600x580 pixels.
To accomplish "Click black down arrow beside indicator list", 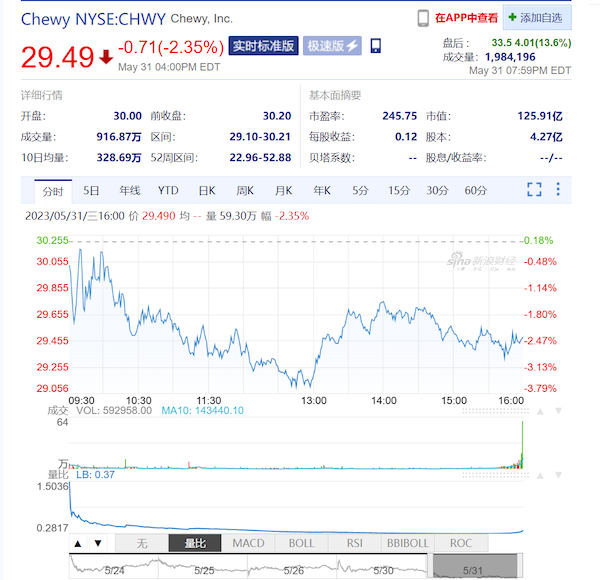I will 98,544.
